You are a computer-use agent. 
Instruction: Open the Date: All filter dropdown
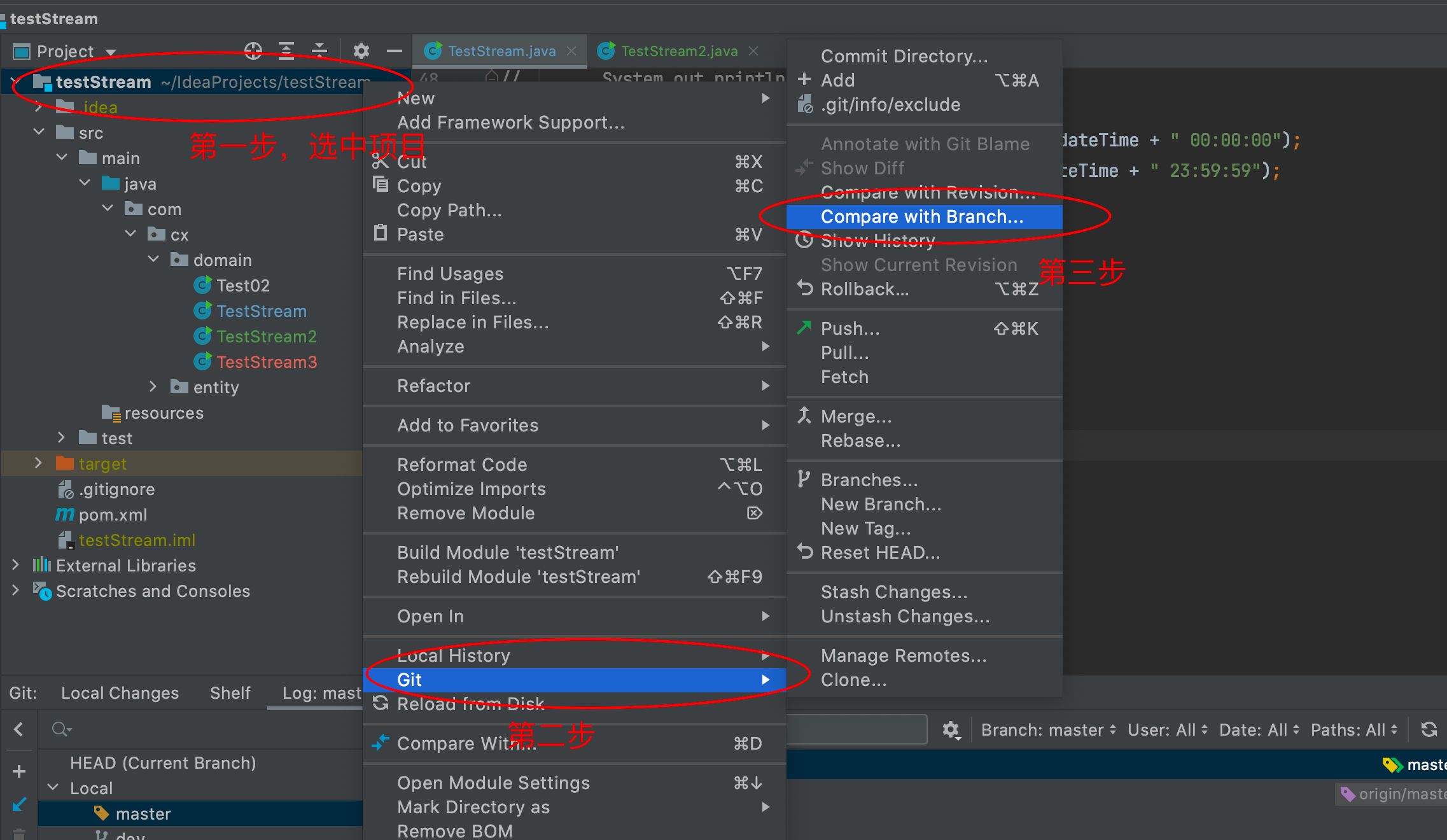1259,730
